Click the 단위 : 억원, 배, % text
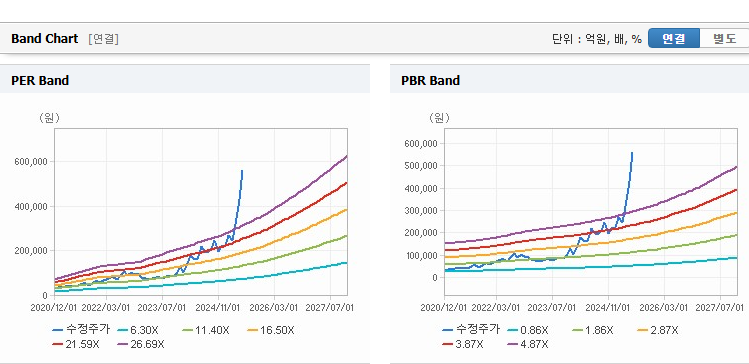The image size is (749, 364). (x=597, y=39)
